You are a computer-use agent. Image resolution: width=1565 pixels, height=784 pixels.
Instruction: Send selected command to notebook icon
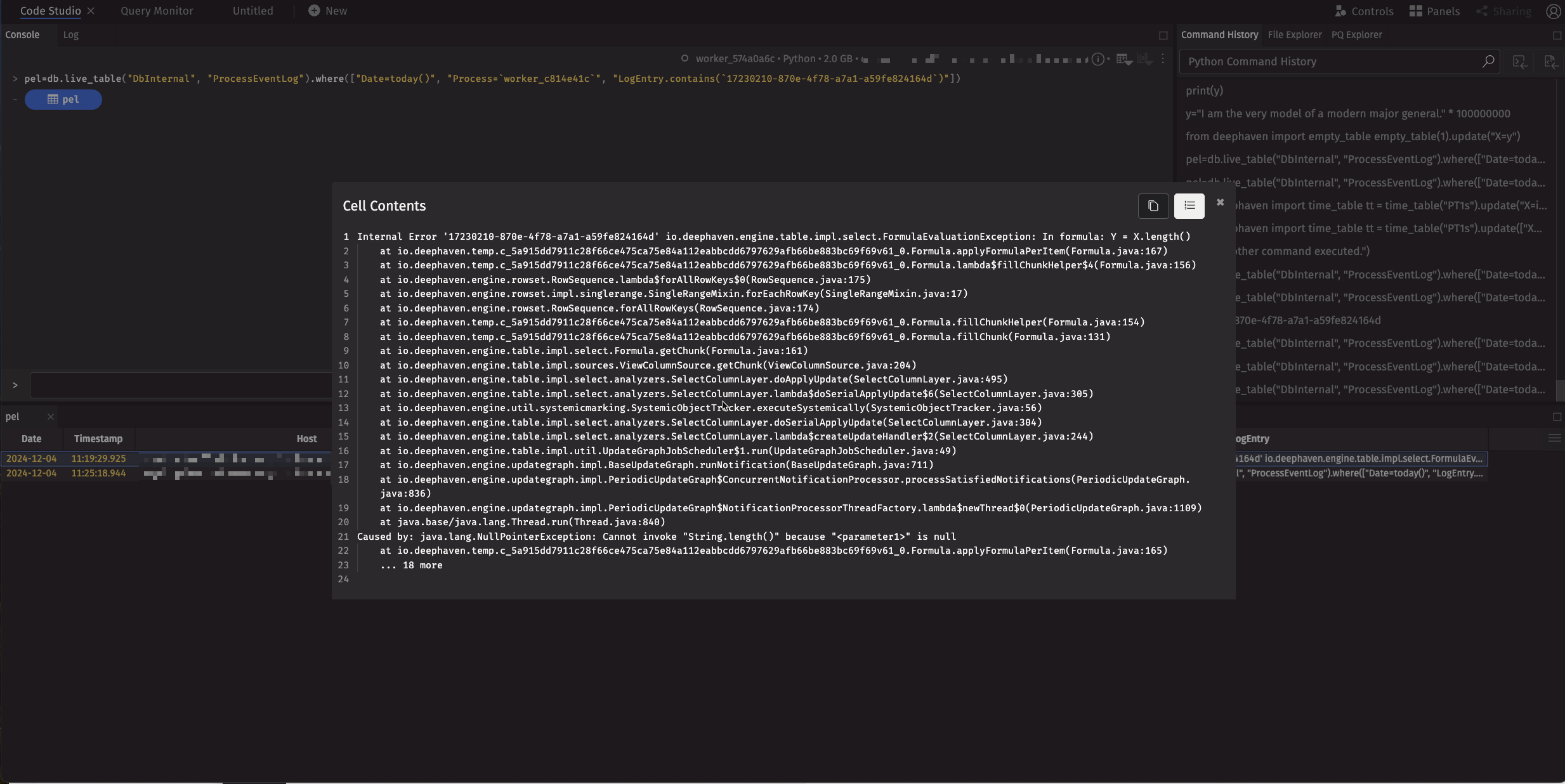pyautogui.click(x=1550, y=62)
